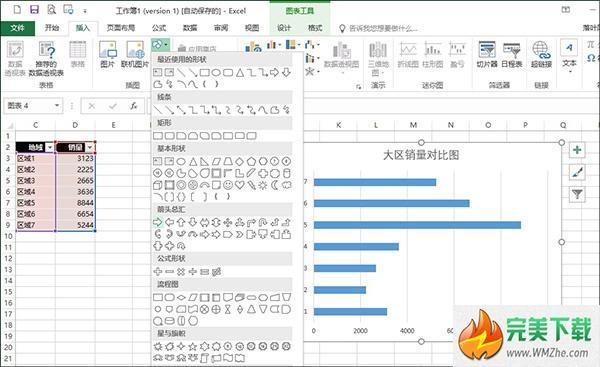This screenshot has width=600, height=367.
Task: Pick the up arrow in 箭头总汇
Action: pyautogui.click(x=181, y=222)
